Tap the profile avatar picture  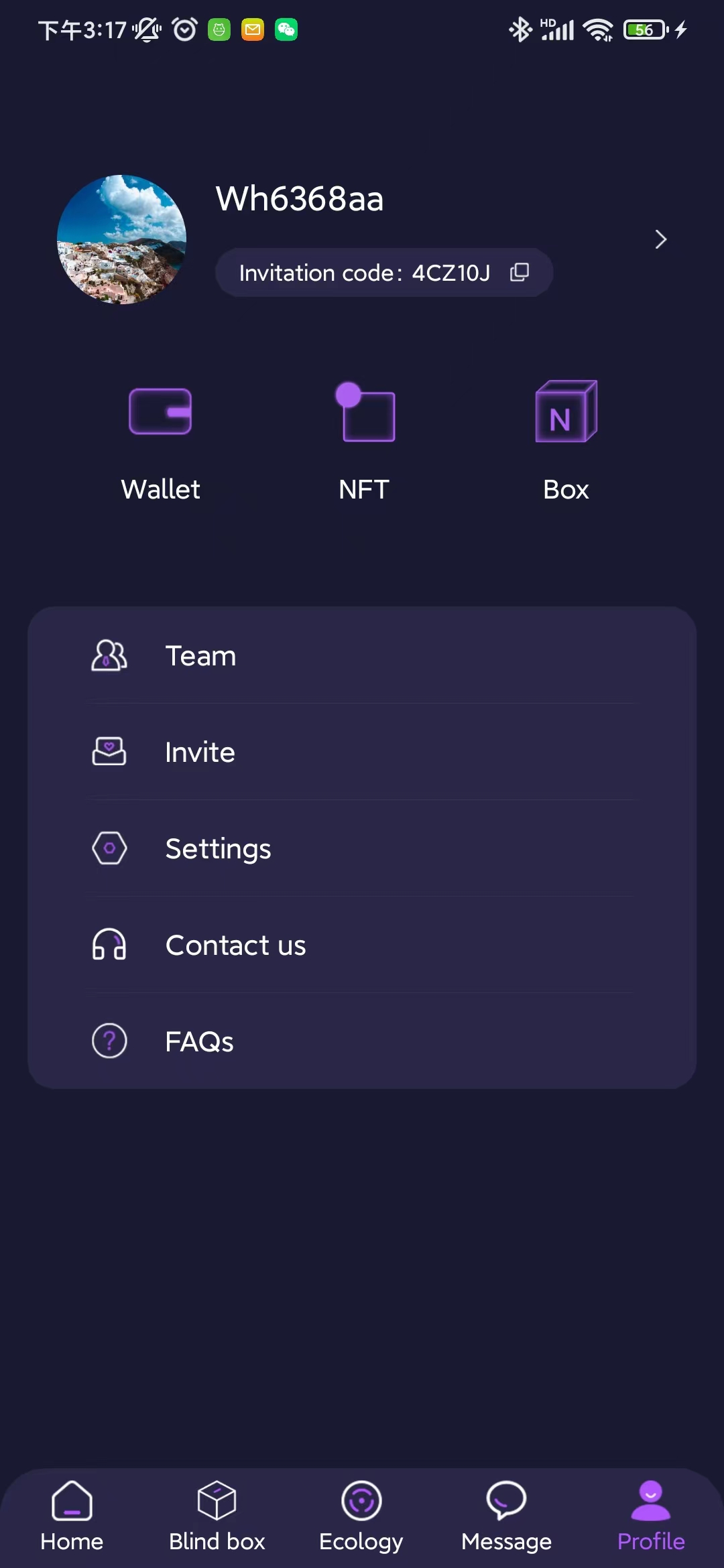tap(121, 239)
